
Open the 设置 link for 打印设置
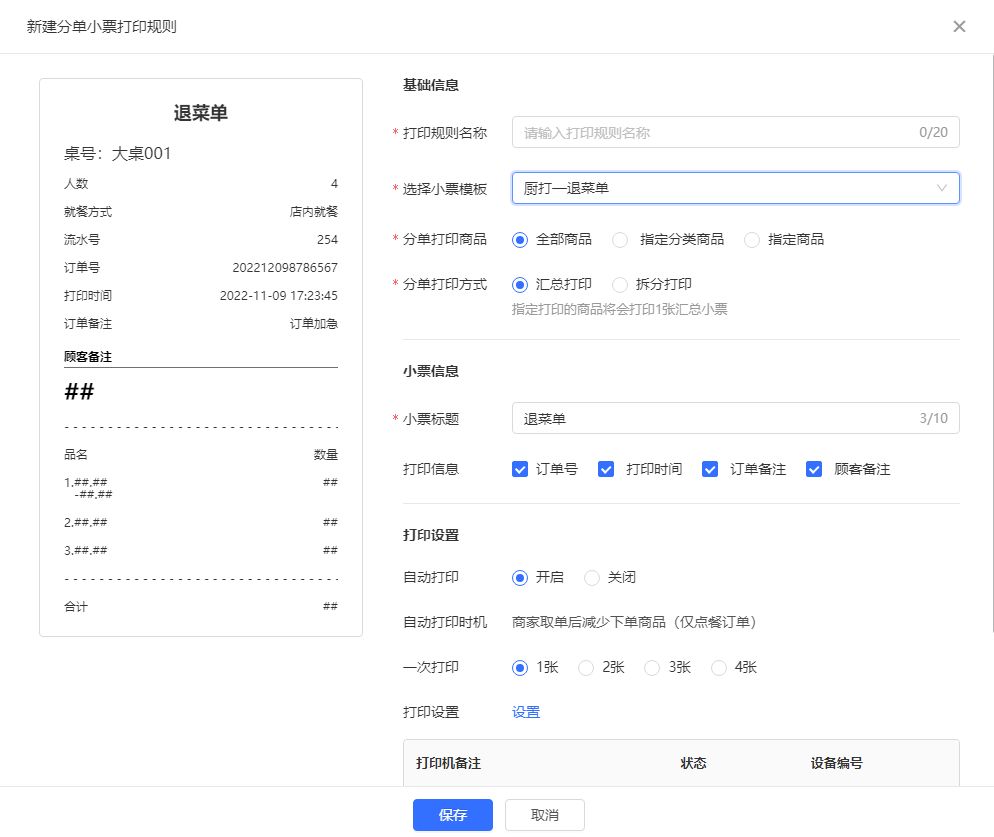pyautogui.click(x=526, y=712)
